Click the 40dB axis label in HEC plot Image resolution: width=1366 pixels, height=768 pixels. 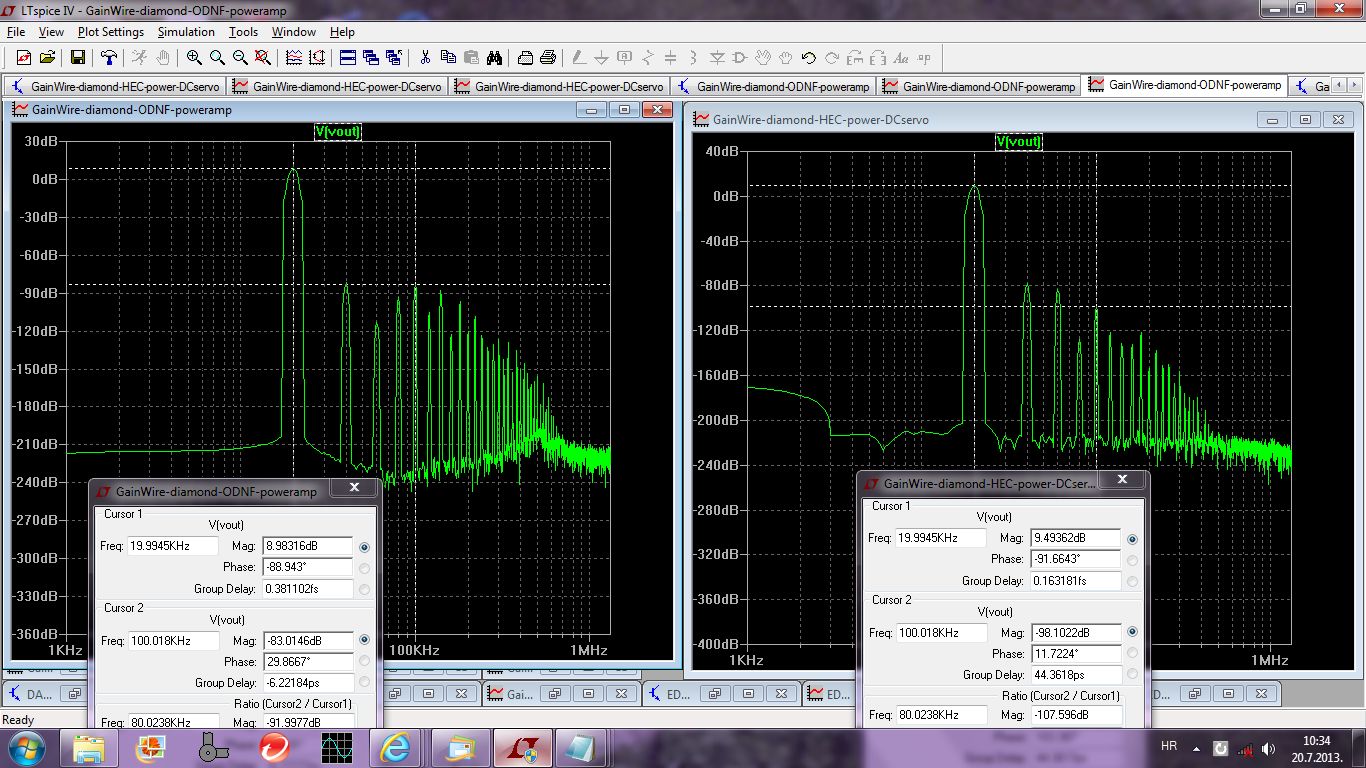tap(720, 151)
